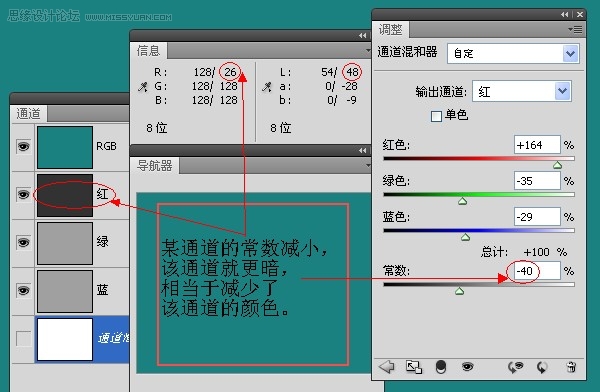Click the 常数 value field -40

tap(537, 271)
